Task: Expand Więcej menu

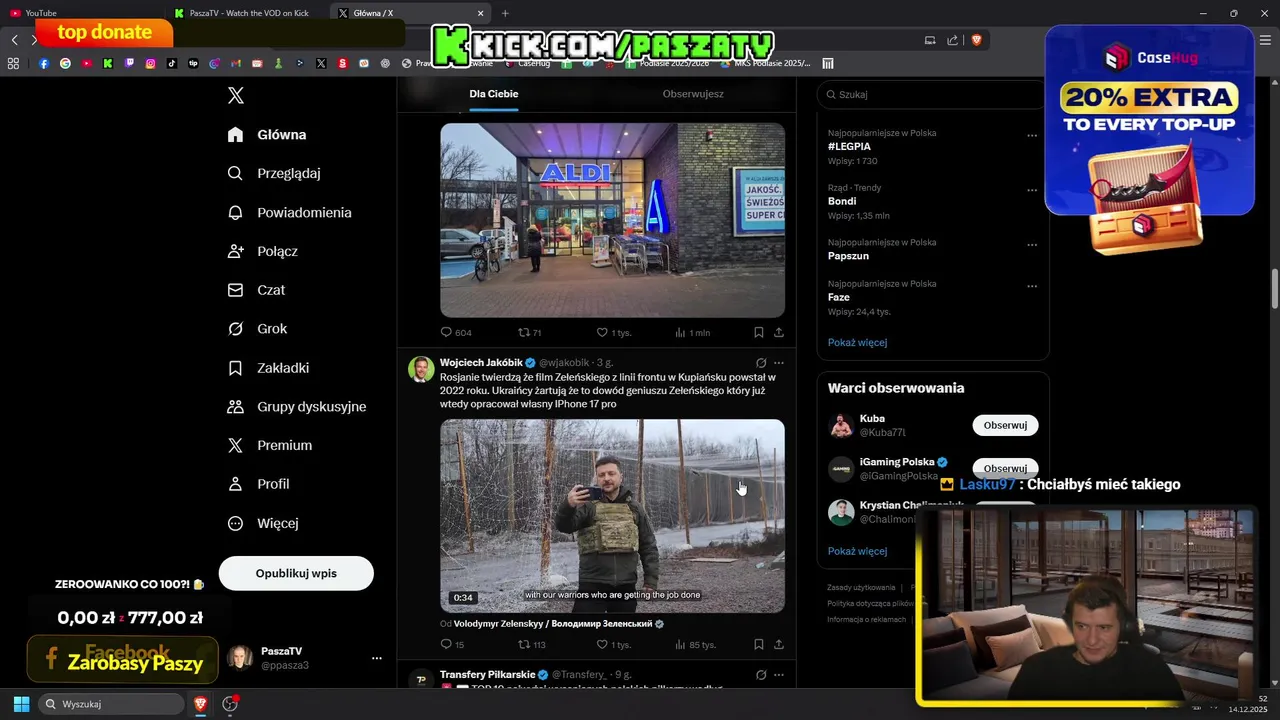Action: click(x=263, y=523)
